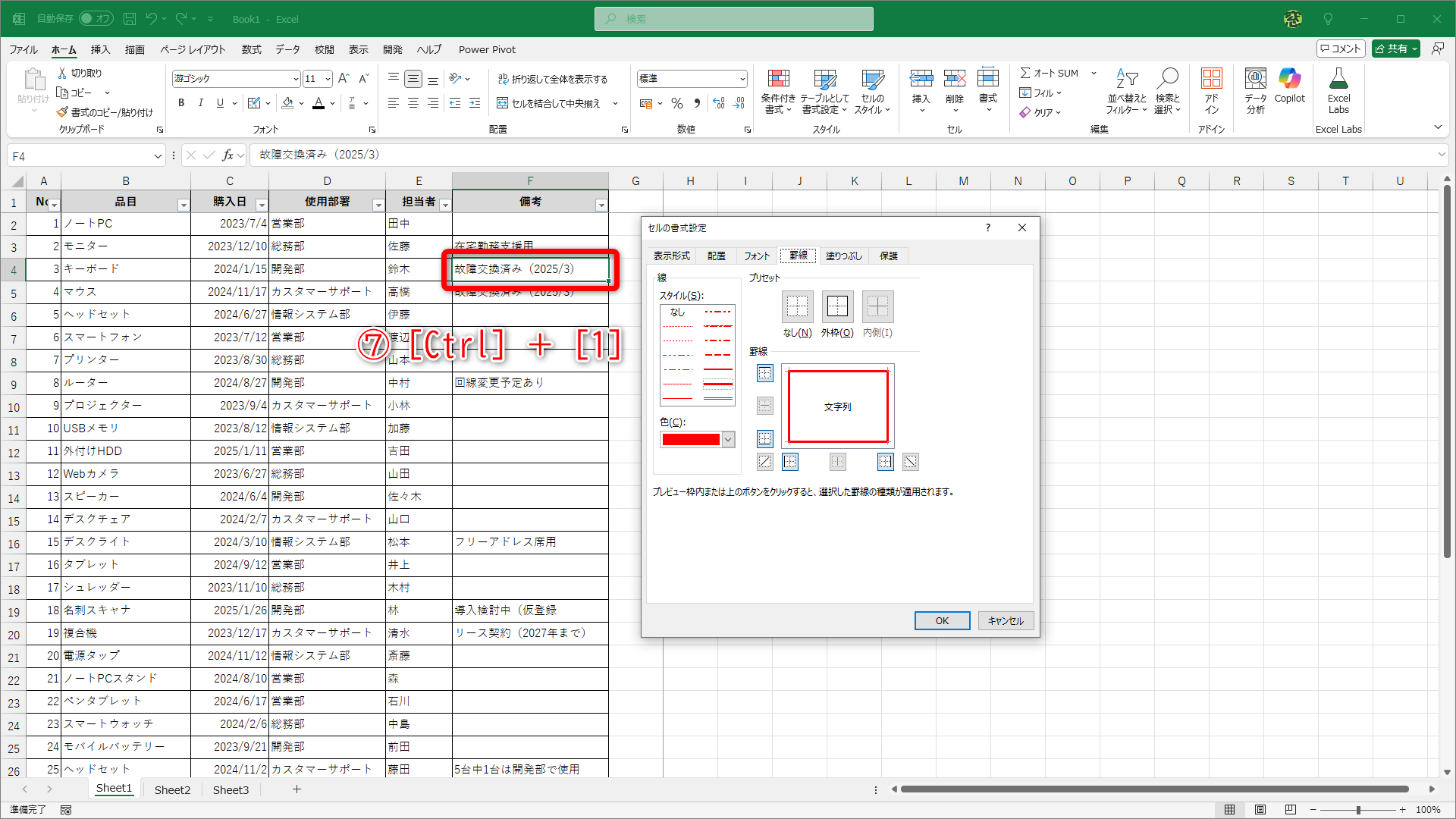
Task: Open the conditional formatting (条件付き書式) menu
Action: click(778, 91)
